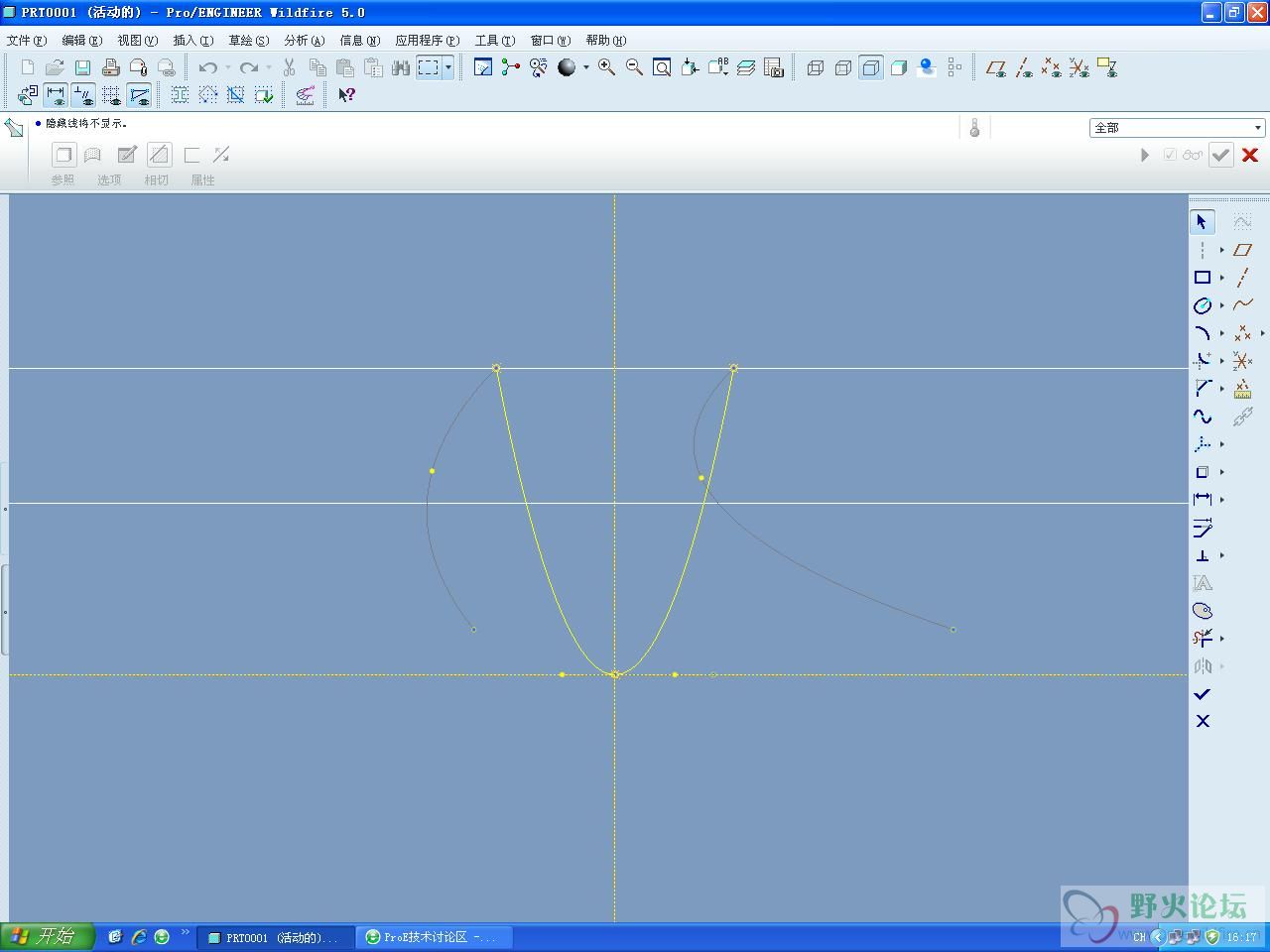This screenshot has width=1270, height=952.
Task: Expand the shaded sphere display dropdown
Action: (x=585, y=67)
